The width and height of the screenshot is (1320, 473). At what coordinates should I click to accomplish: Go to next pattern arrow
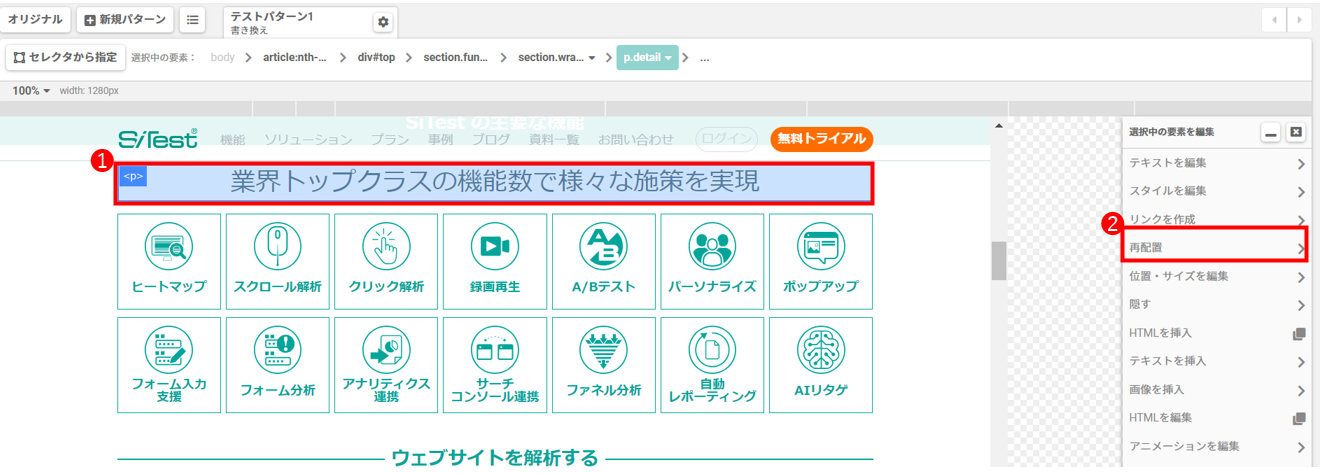[x=1300, y=20]
